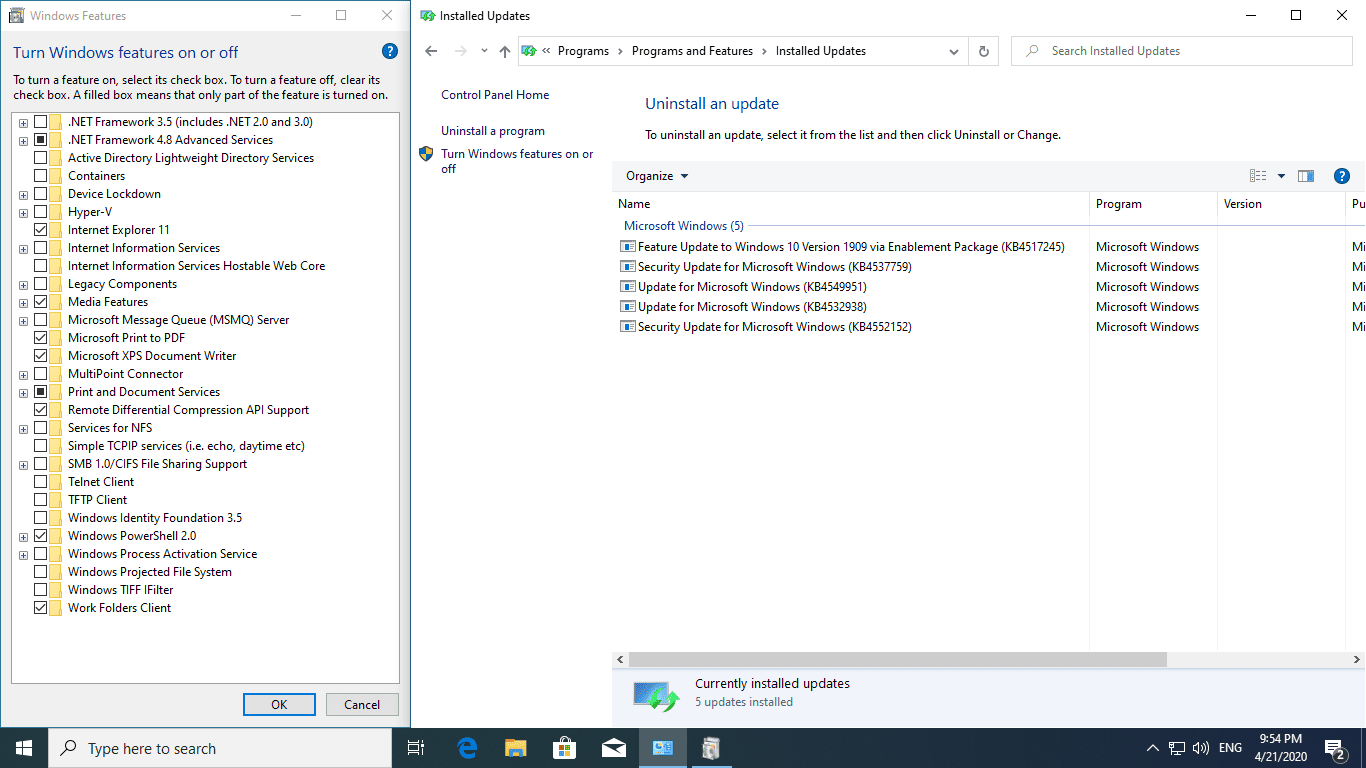Click Cancel in Windows Features dialog
This screenshot has width=1366, height=768.
[x=362, y=704]
